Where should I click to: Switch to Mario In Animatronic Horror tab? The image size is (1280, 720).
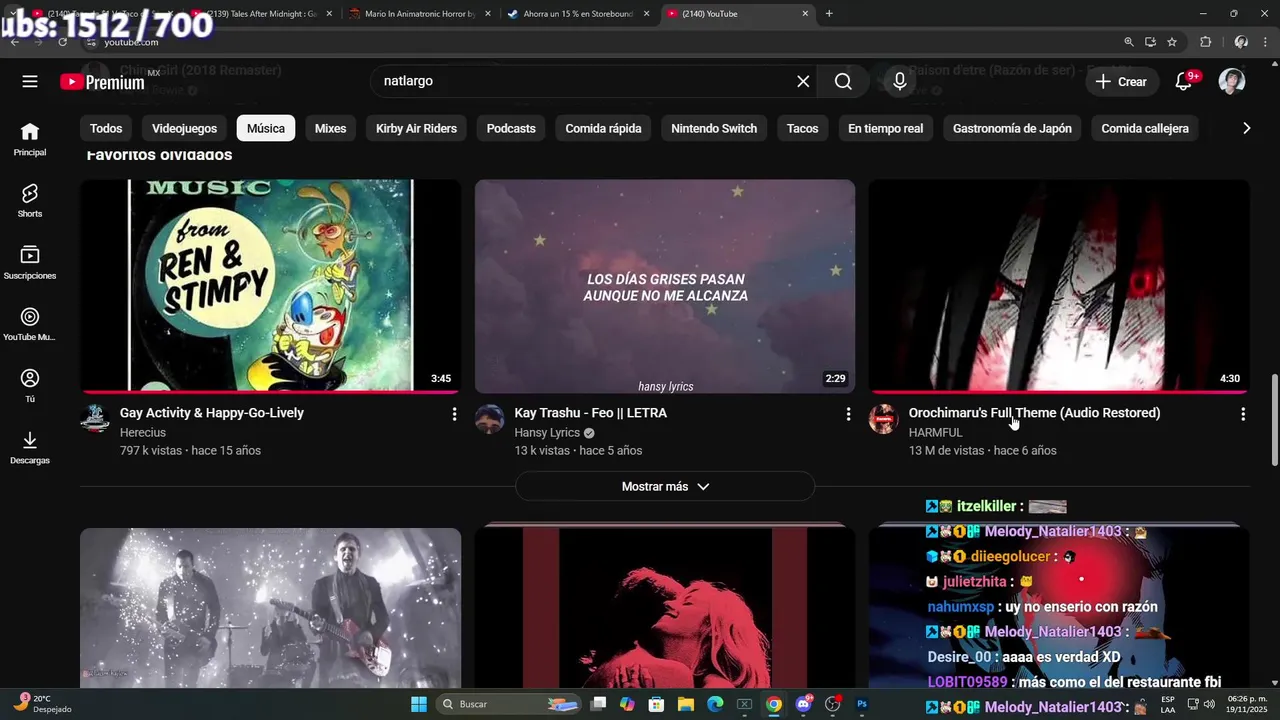tap(418, 14)
